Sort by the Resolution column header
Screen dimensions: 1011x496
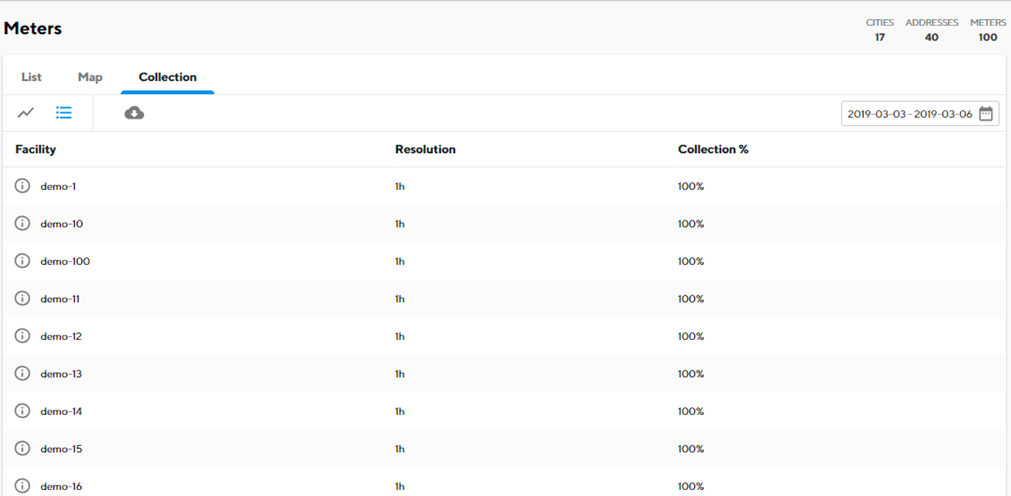tap(426, 149)
